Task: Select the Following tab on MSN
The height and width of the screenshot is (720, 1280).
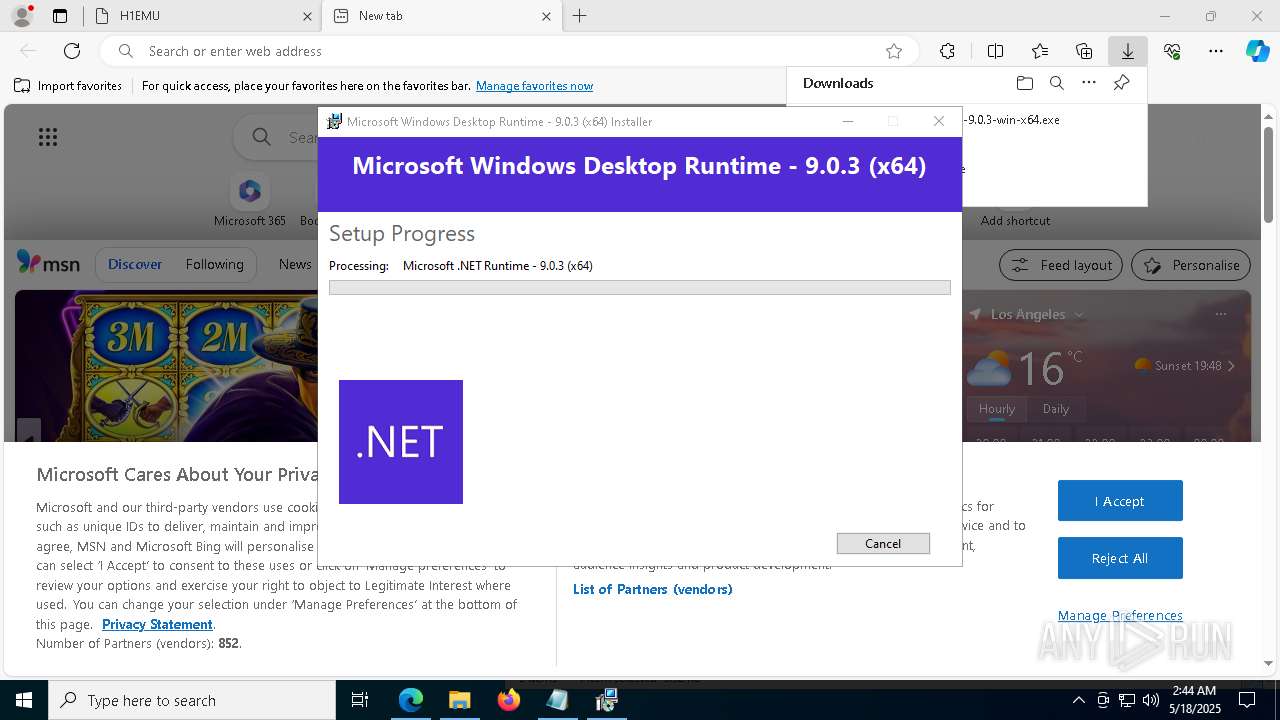Action: (x=214, y=265)
